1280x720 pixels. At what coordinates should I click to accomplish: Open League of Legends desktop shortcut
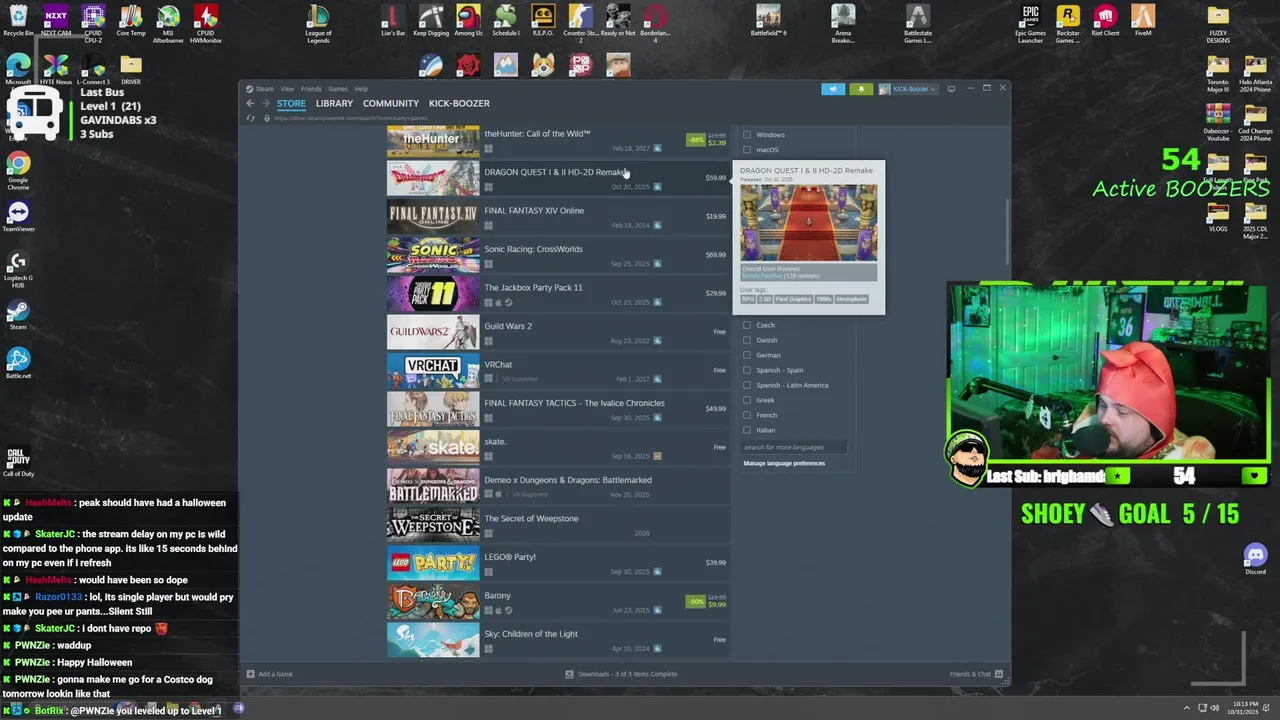click(x=318, y=24)
